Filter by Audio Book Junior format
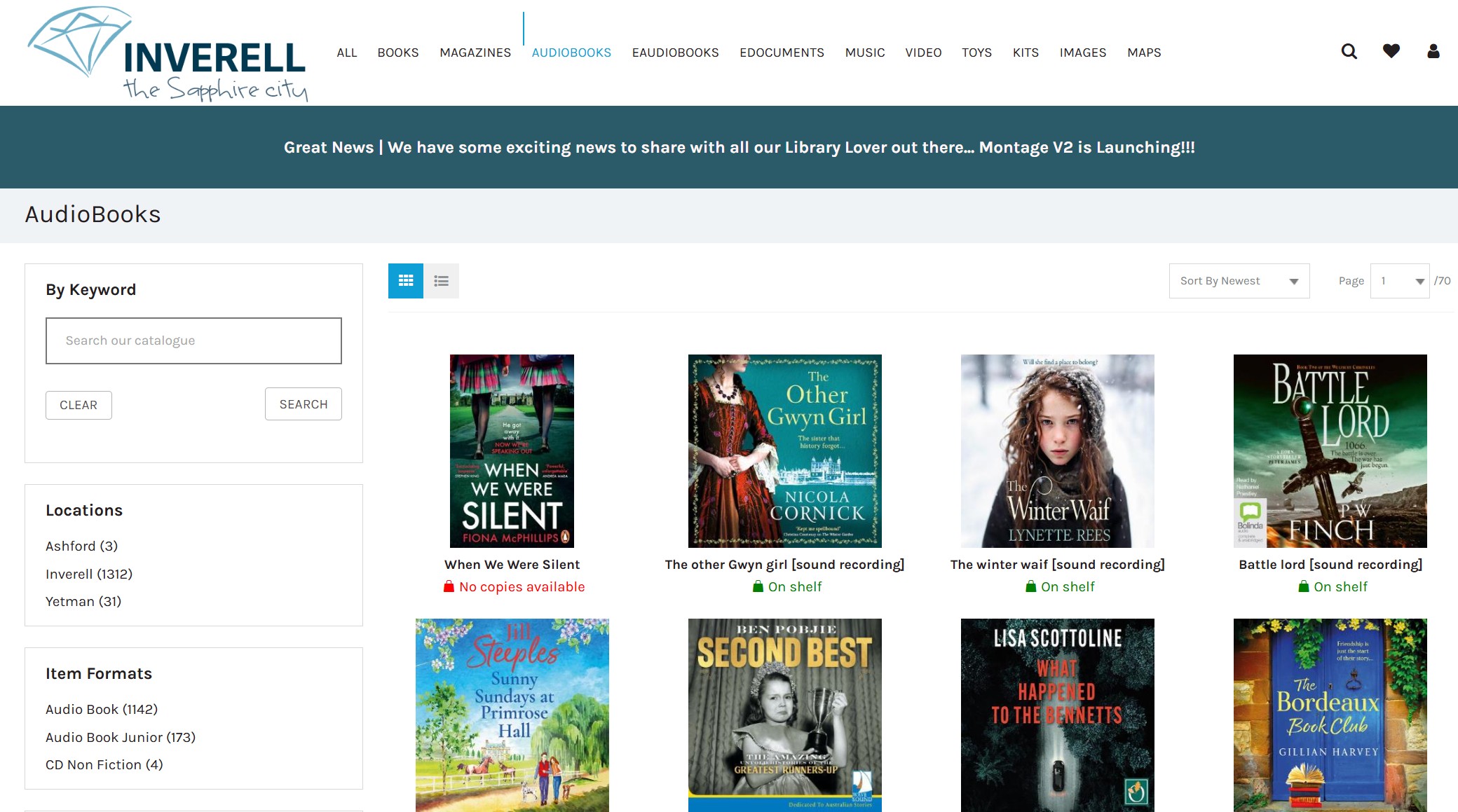The width and height of the screenshot is (1458, 812). click(121, 737)
